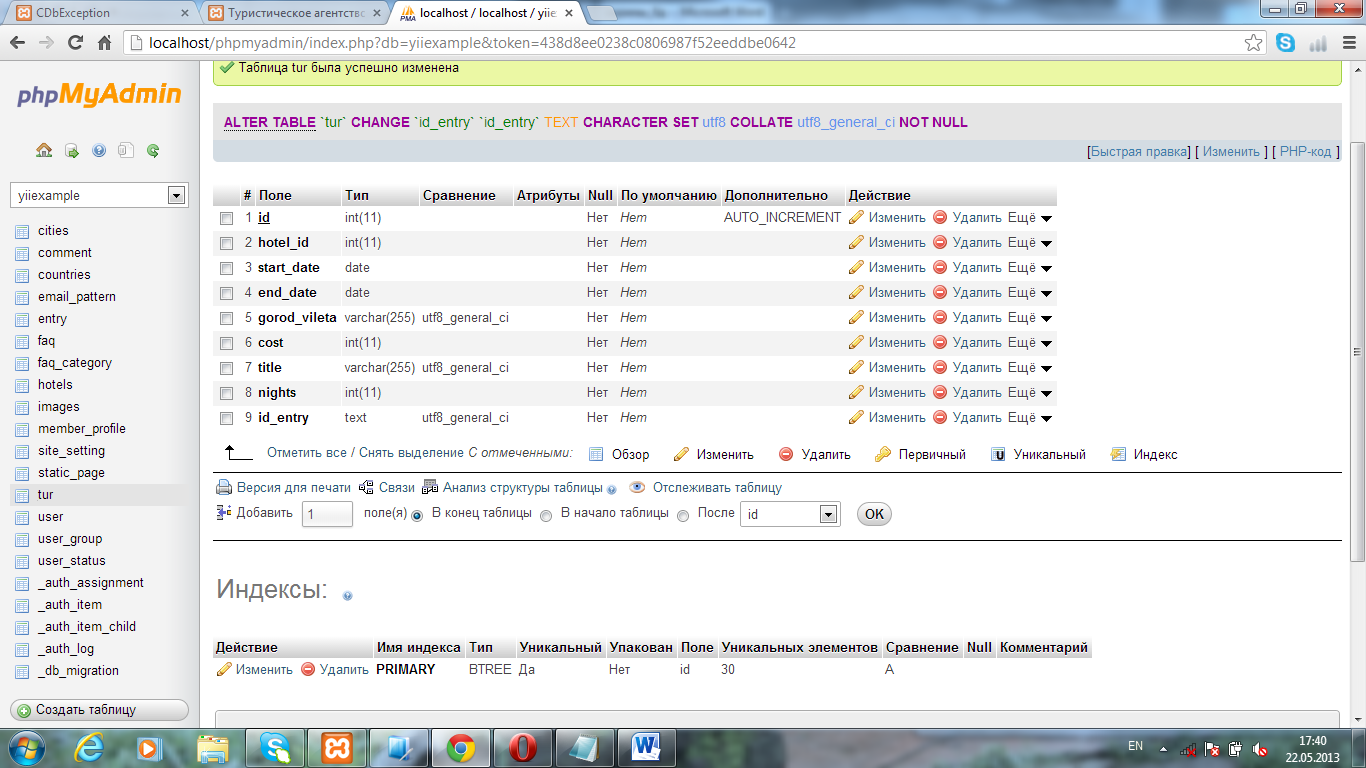The width and height of the screenshot is (1366, 768).
Task: Click the help icon next to Индексы heading
Action: tap(347, 595)
